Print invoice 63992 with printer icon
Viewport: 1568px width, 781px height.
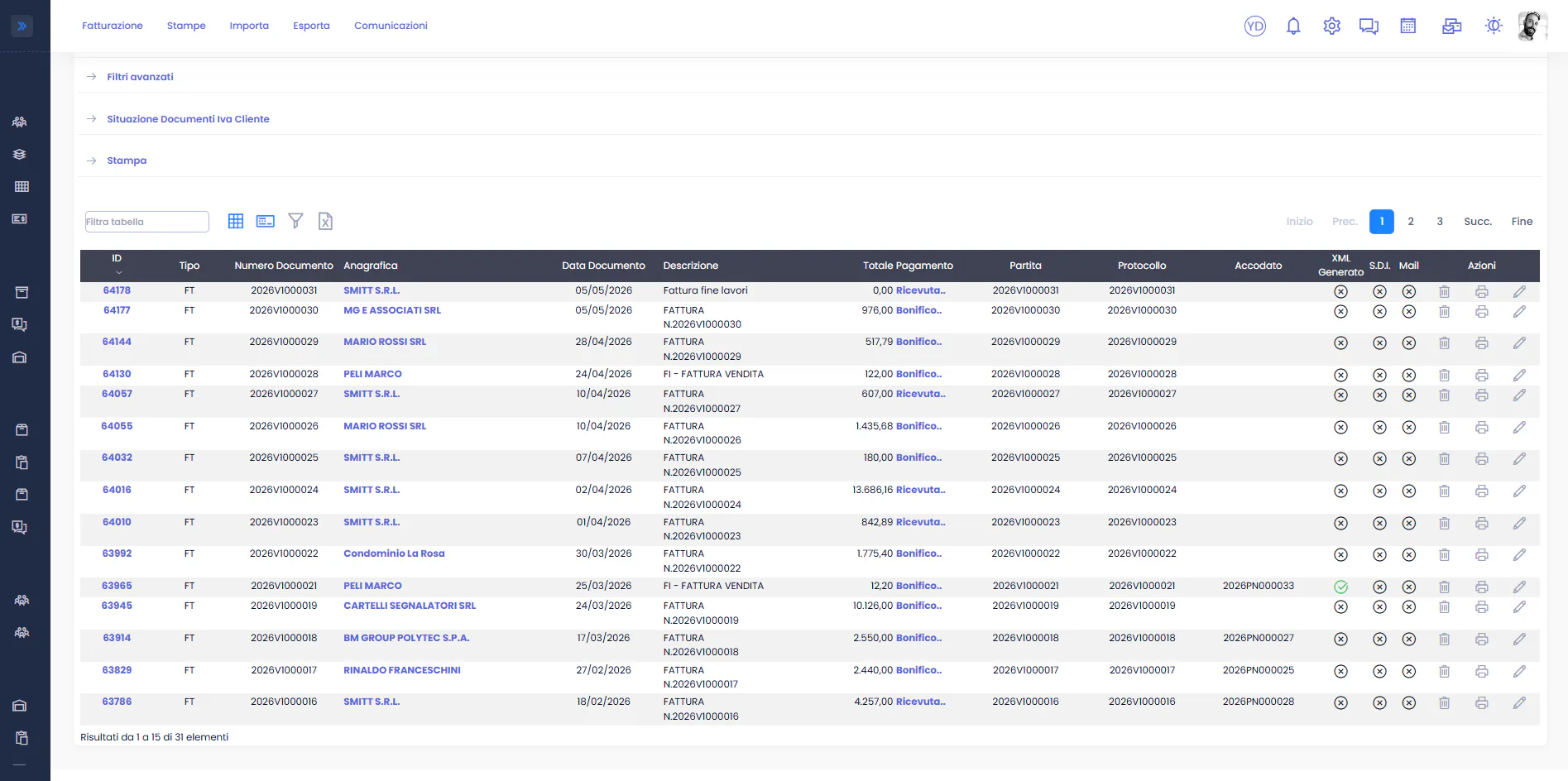(x=1481, y=554)
